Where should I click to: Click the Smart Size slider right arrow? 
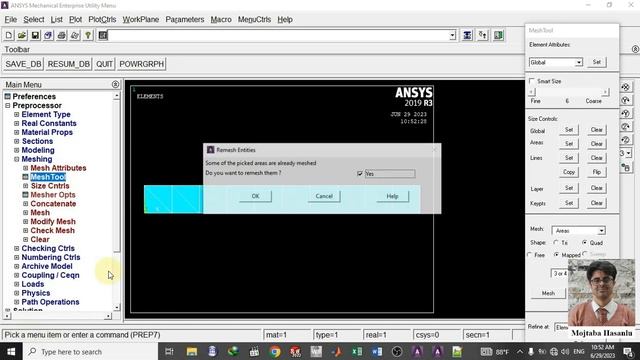tap(606, 92)
